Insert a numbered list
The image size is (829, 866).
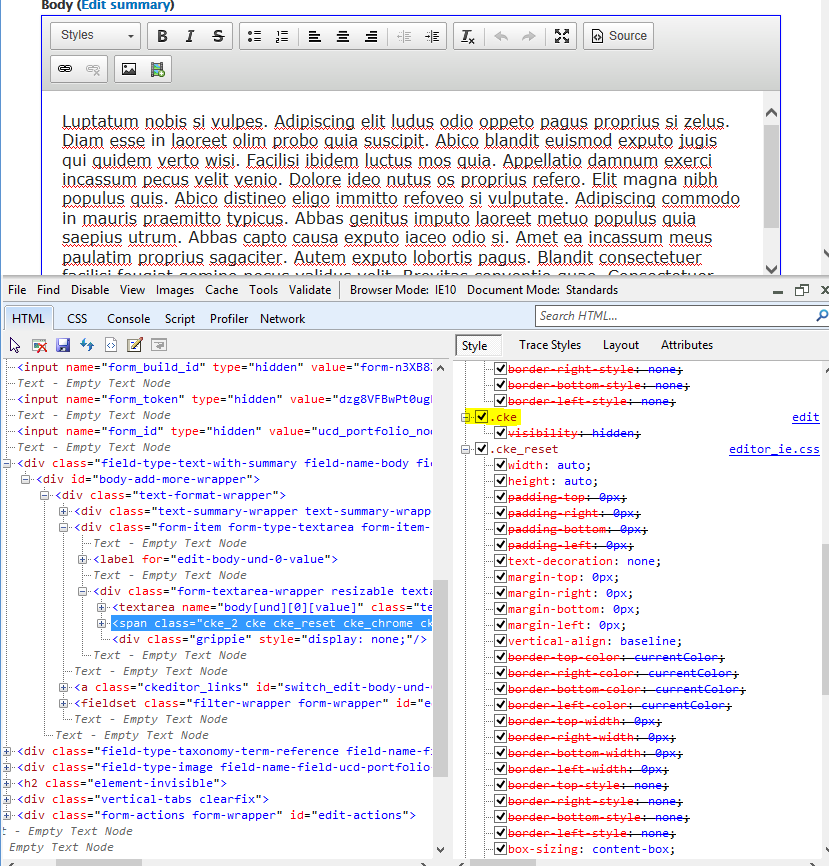click(282, 36)
